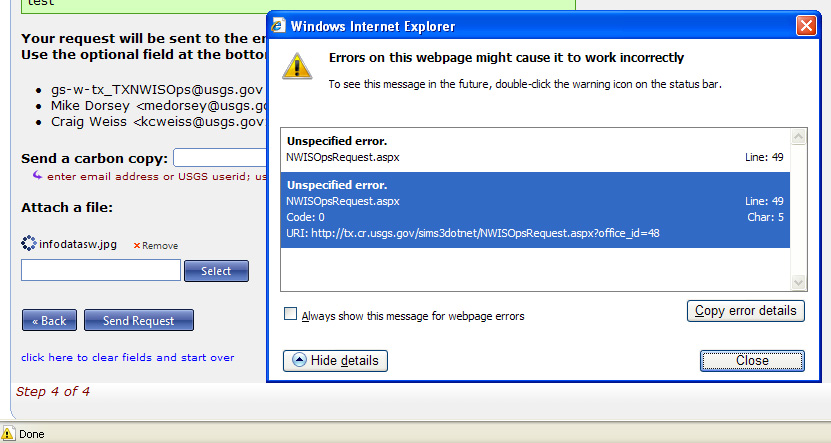
Task: Click the red X Remove icon
Action: [138, 245]
